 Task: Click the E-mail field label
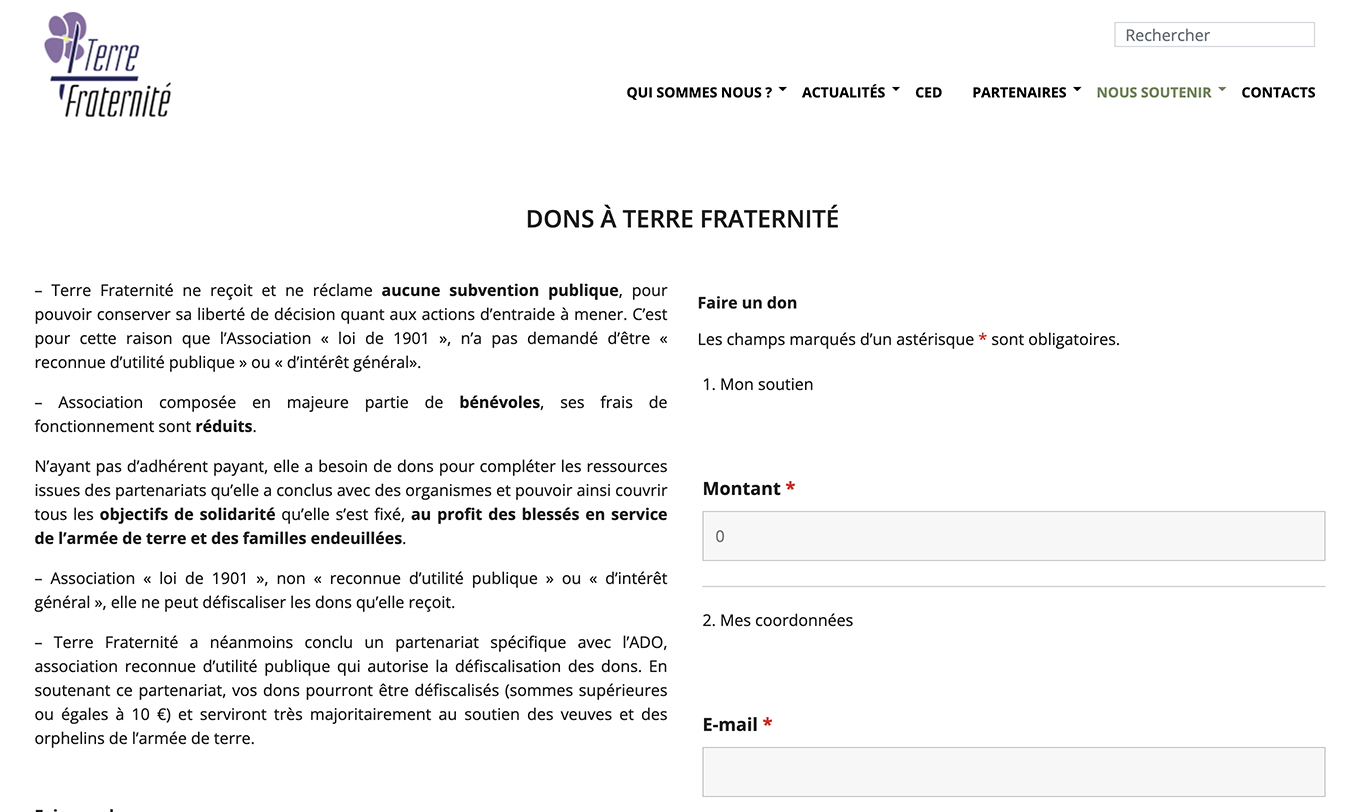(730, 725)
